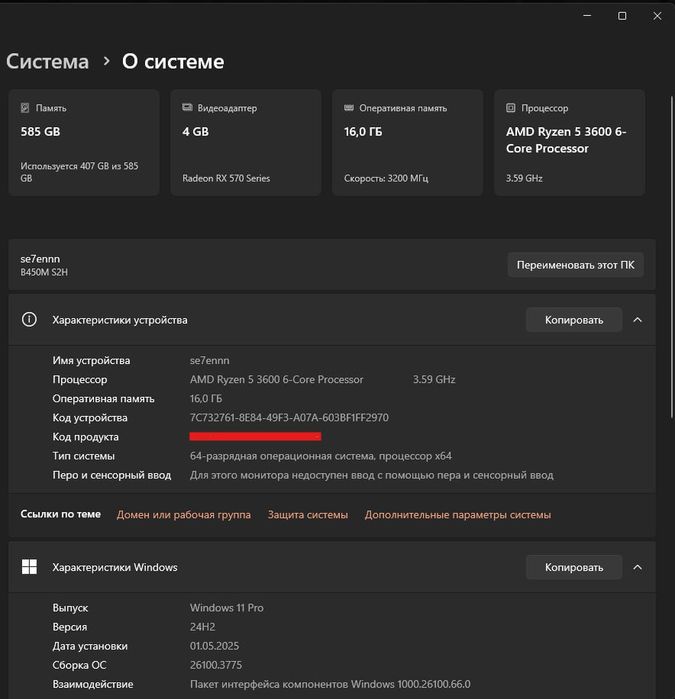This screenshot has width=675, height=699.
Task: Click the Windows logo beside Характеристики Windows
Action: click(x=30, y=567)
